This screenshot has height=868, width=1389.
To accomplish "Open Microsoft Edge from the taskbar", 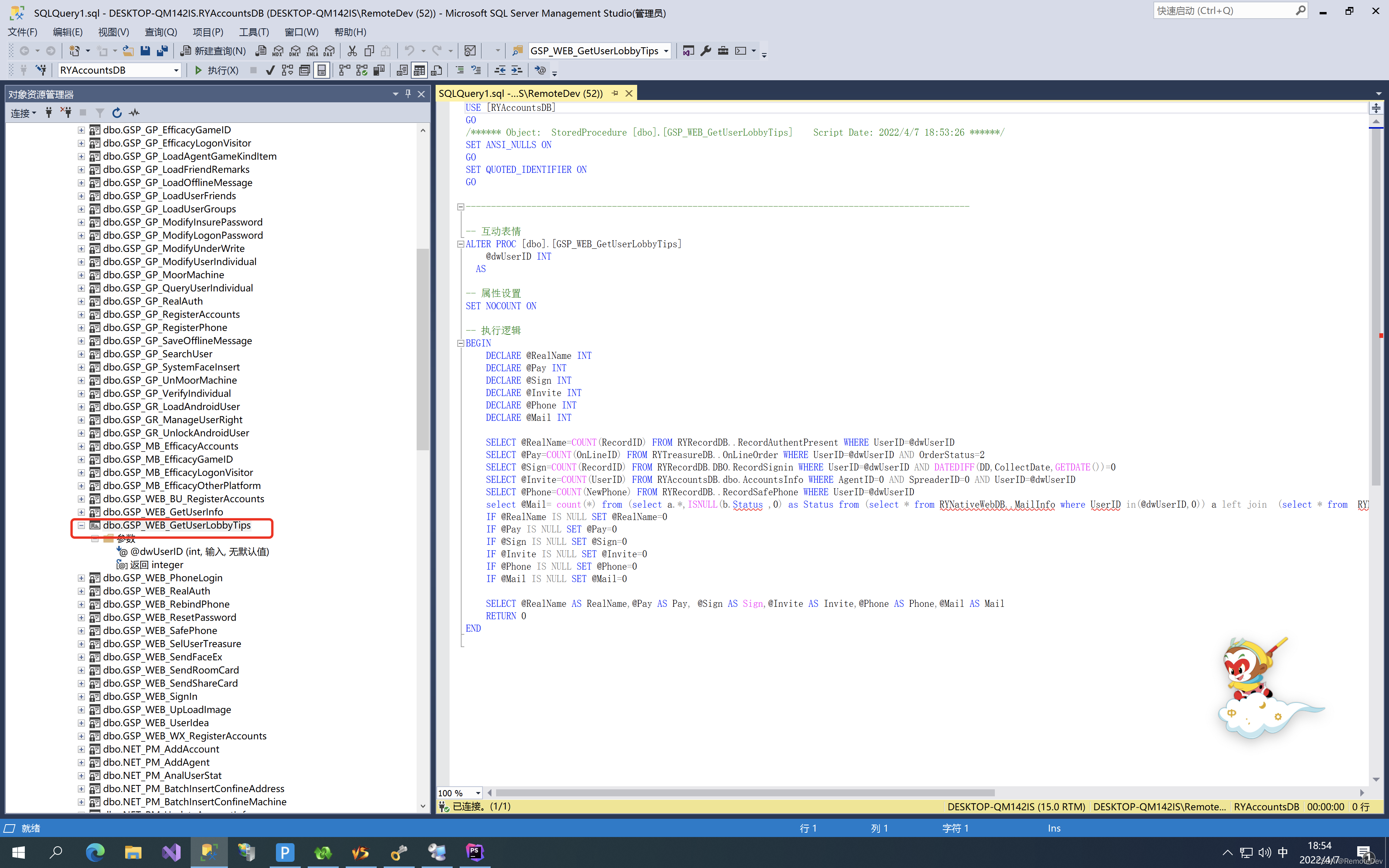I will [x=95, y=852].
